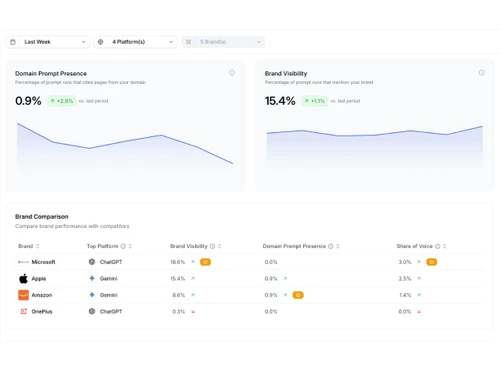The image size is (500, 375).
Task: Open info icon on Brand Visibility card
Action: (x=482, y=73)
